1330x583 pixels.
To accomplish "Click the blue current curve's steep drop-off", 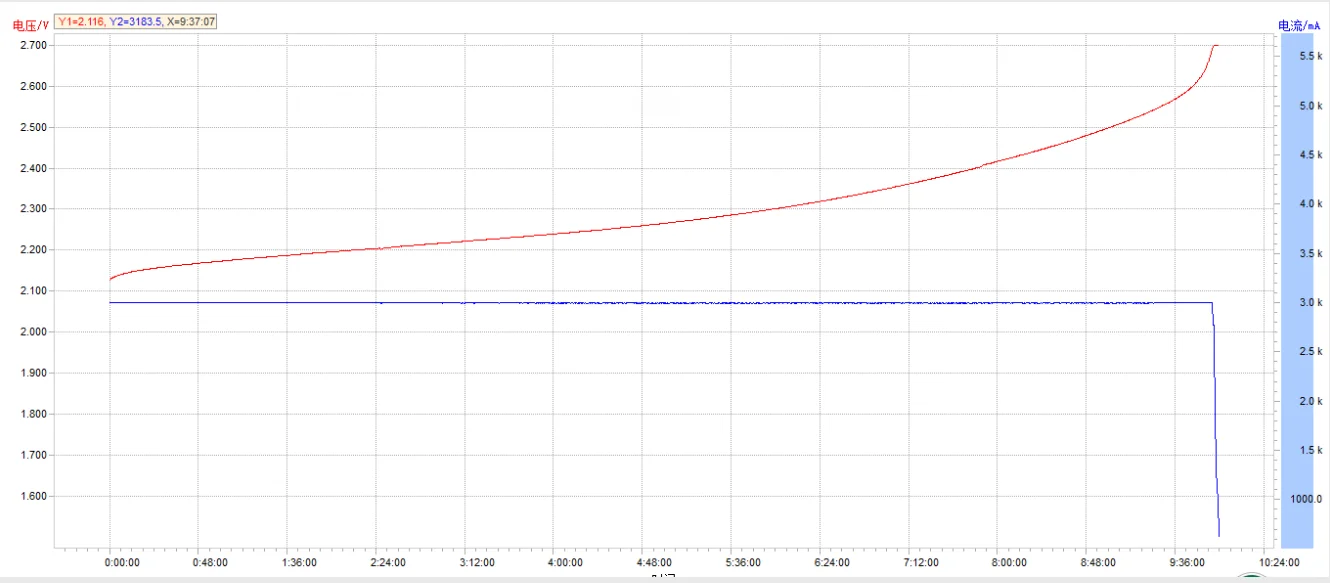I will coord(1216,420).
